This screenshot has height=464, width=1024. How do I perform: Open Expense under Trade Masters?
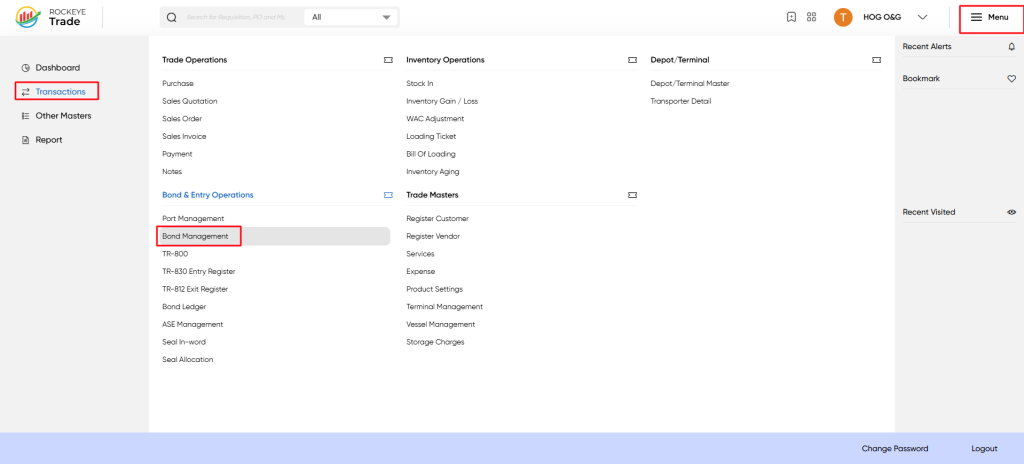421,272
